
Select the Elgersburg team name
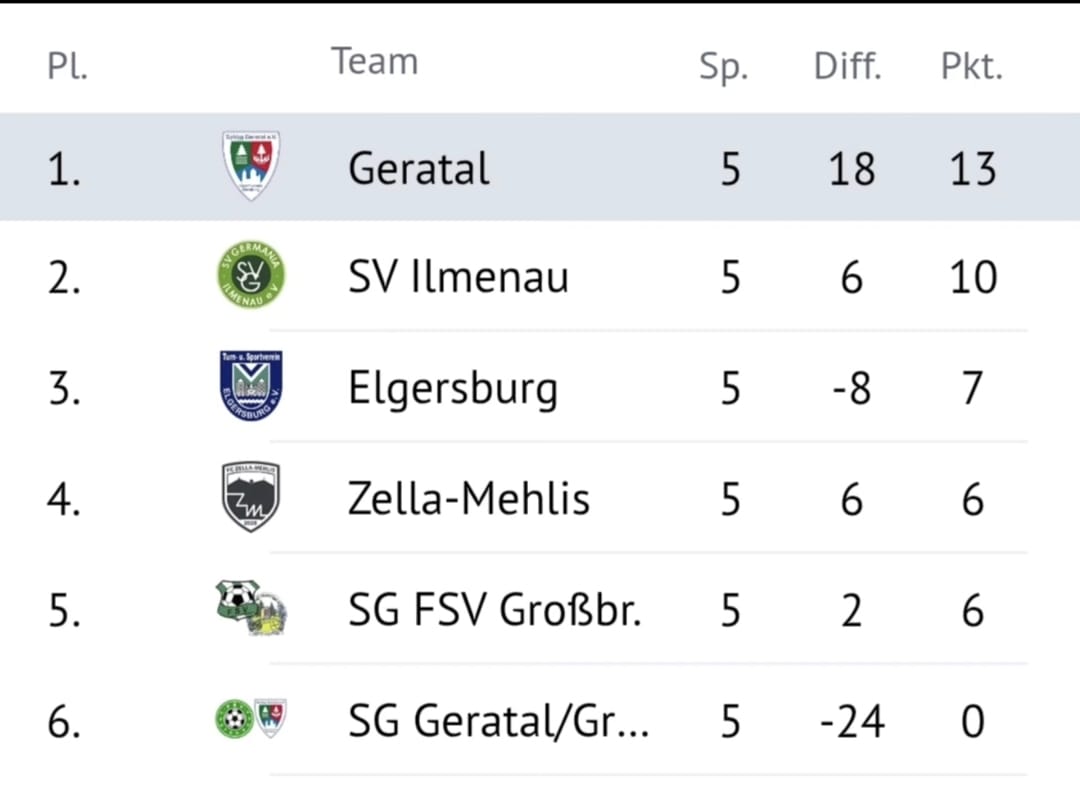pyautogui.click(x=453, y=389)
